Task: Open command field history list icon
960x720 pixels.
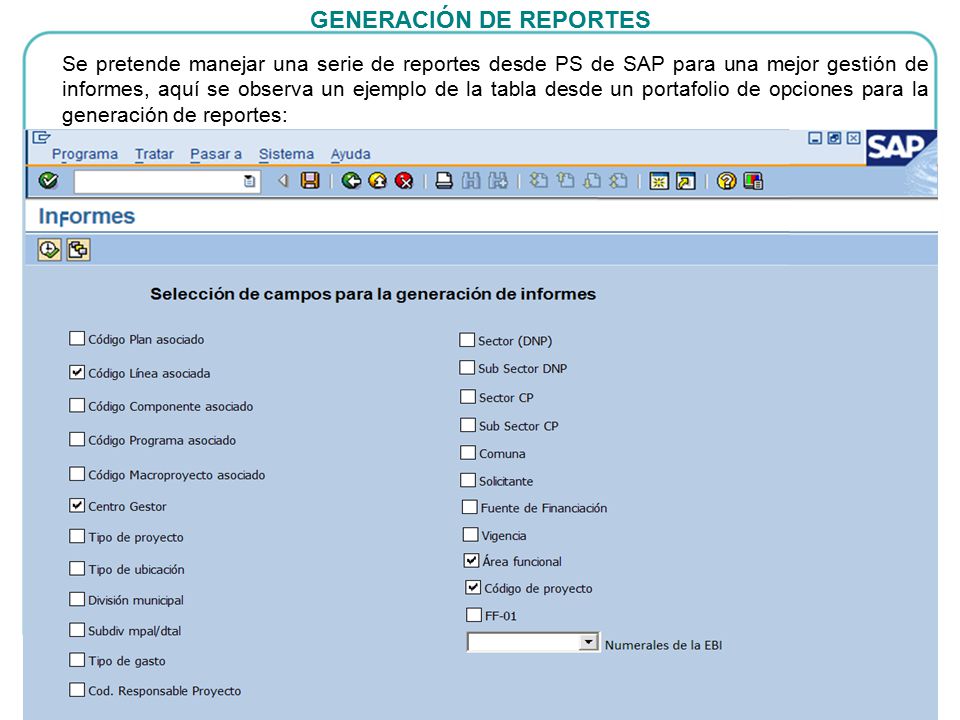Action: pos(249,181)
